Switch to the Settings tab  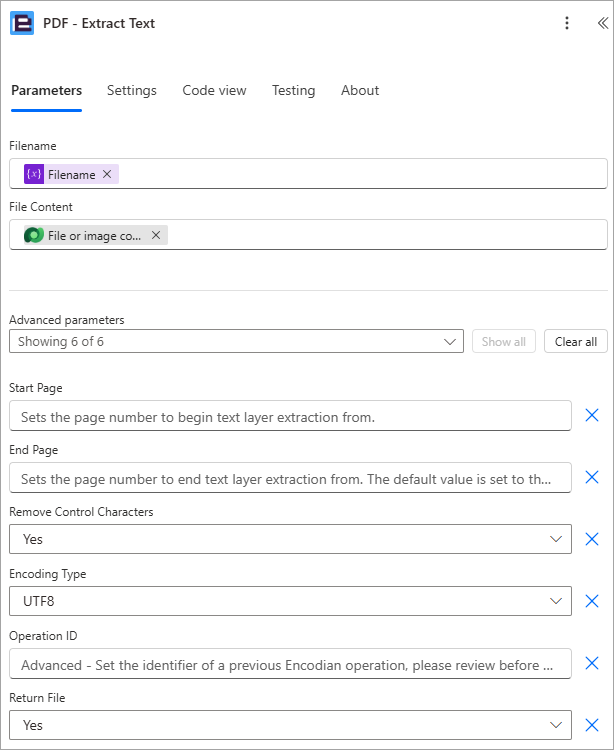click(132, 90)
